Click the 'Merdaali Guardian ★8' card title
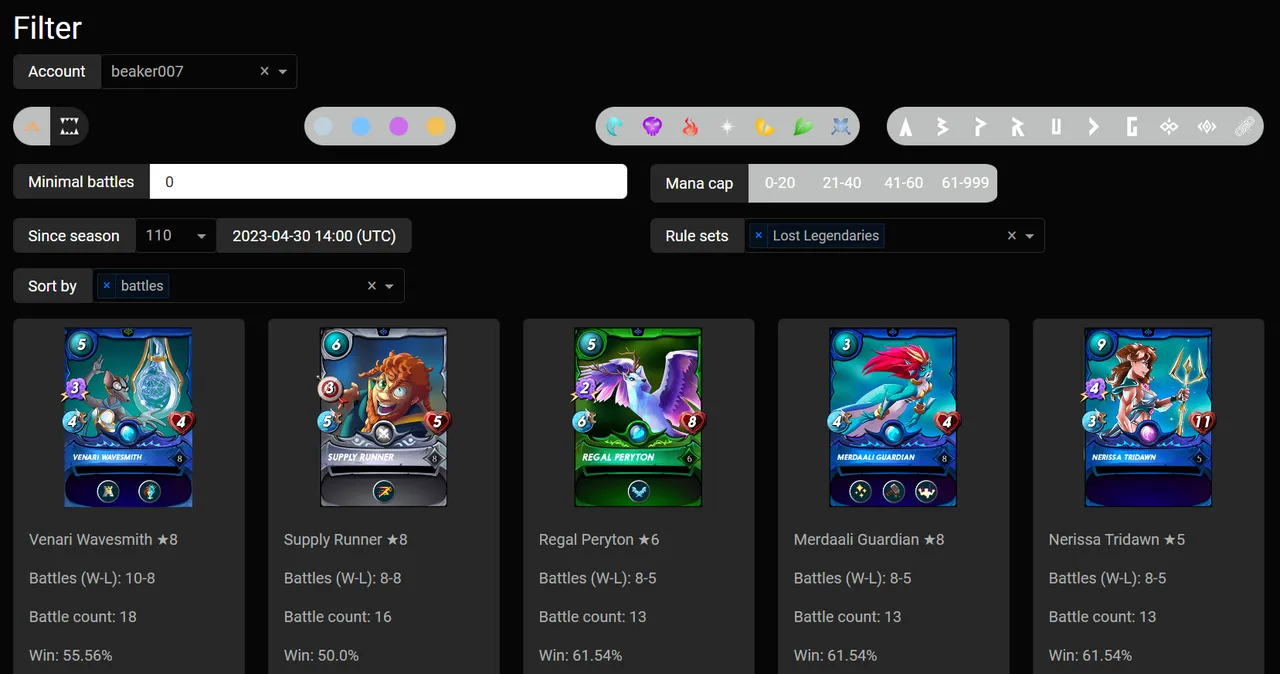The image size is (1280, 674). click(x=869, y=539)
